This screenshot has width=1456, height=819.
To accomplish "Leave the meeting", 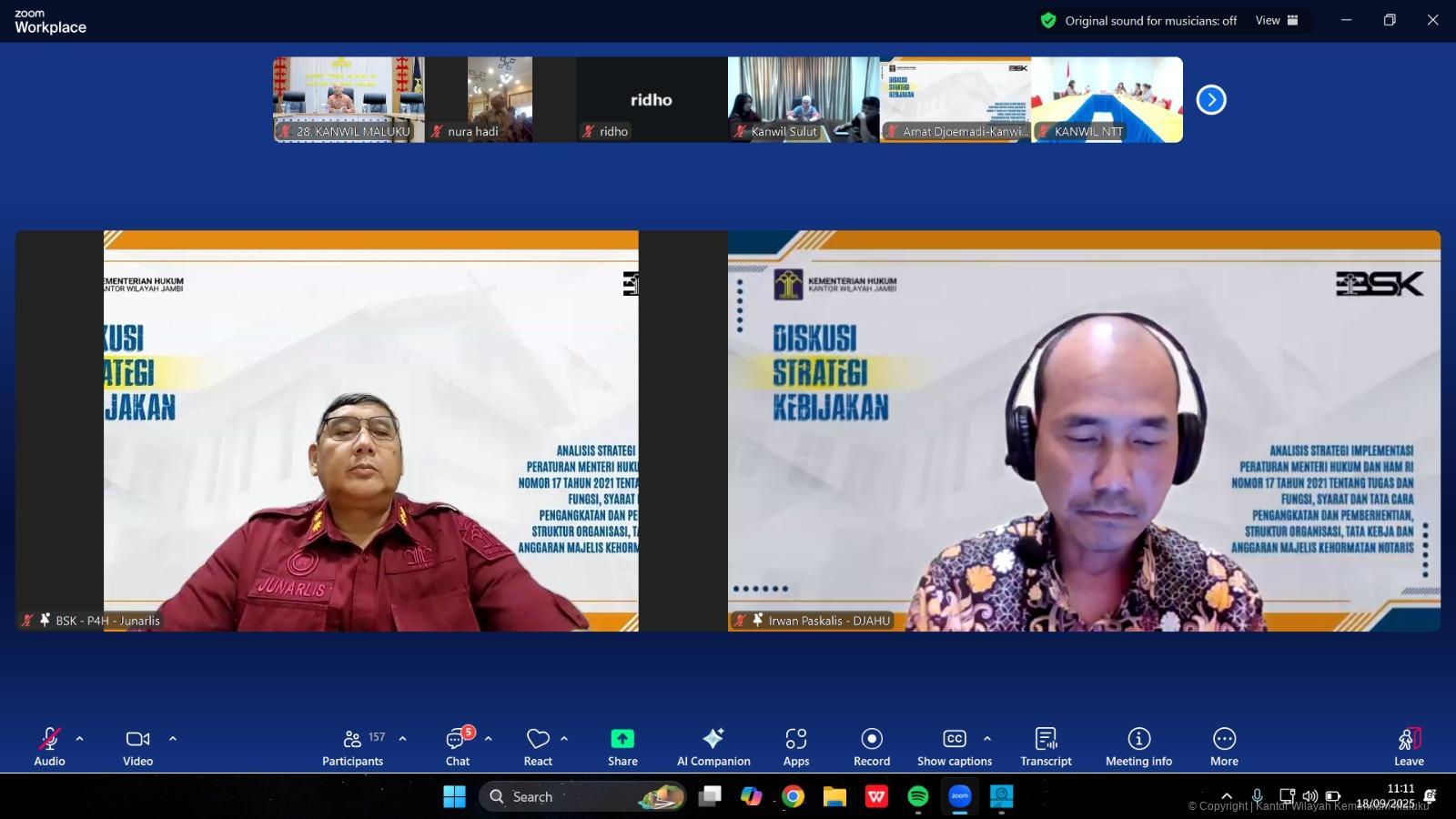I will coord(1409,747).
